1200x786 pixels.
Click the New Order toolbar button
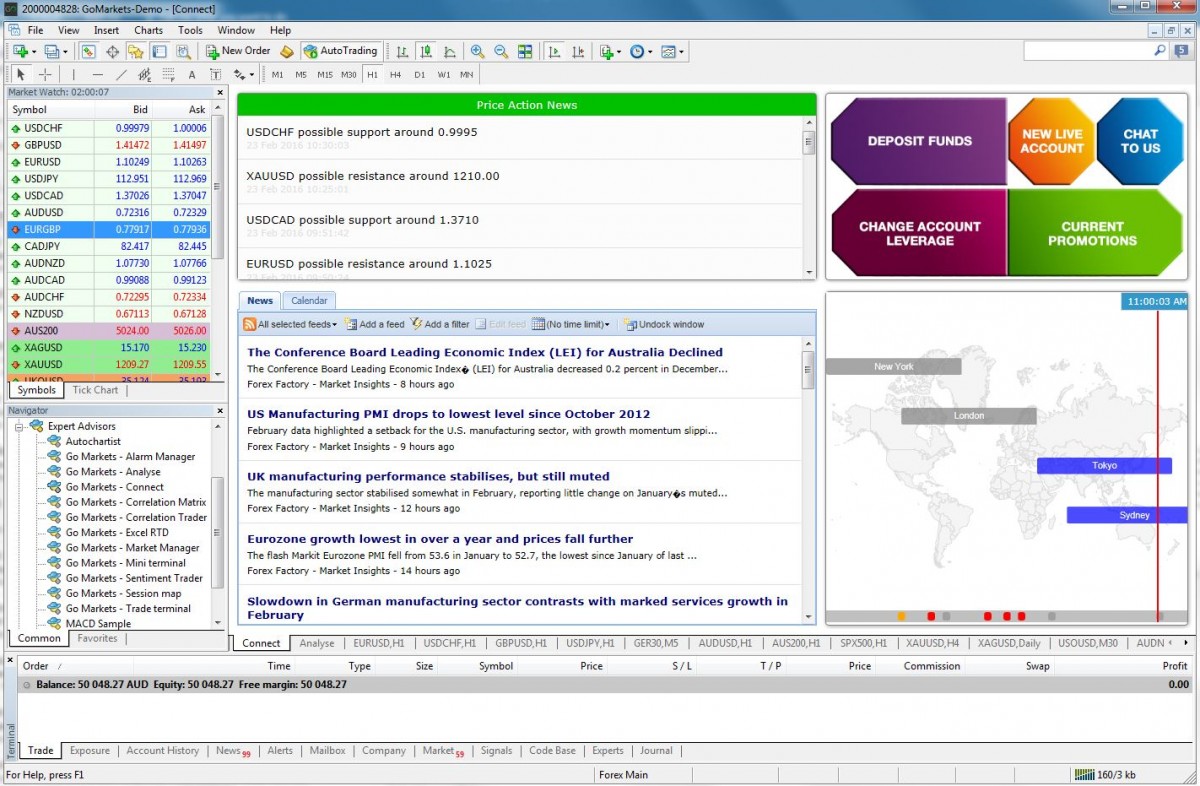click(238, 51)
